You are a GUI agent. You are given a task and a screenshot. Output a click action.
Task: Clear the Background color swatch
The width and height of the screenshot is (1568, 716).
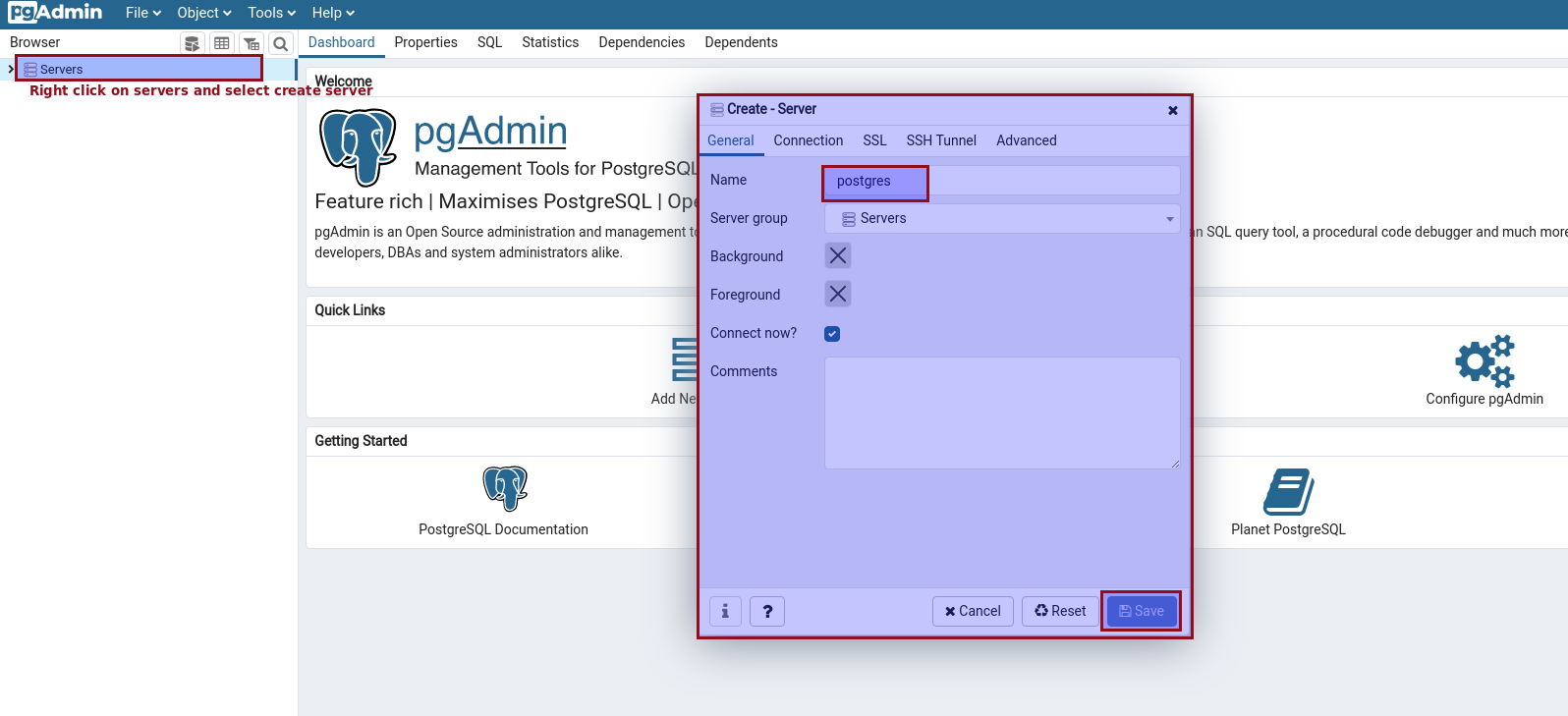coord(838,255)
